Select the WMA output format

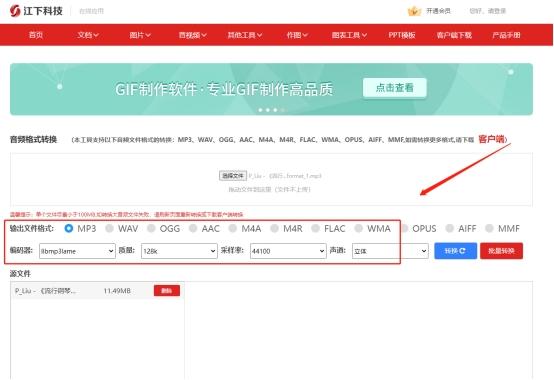358,228
